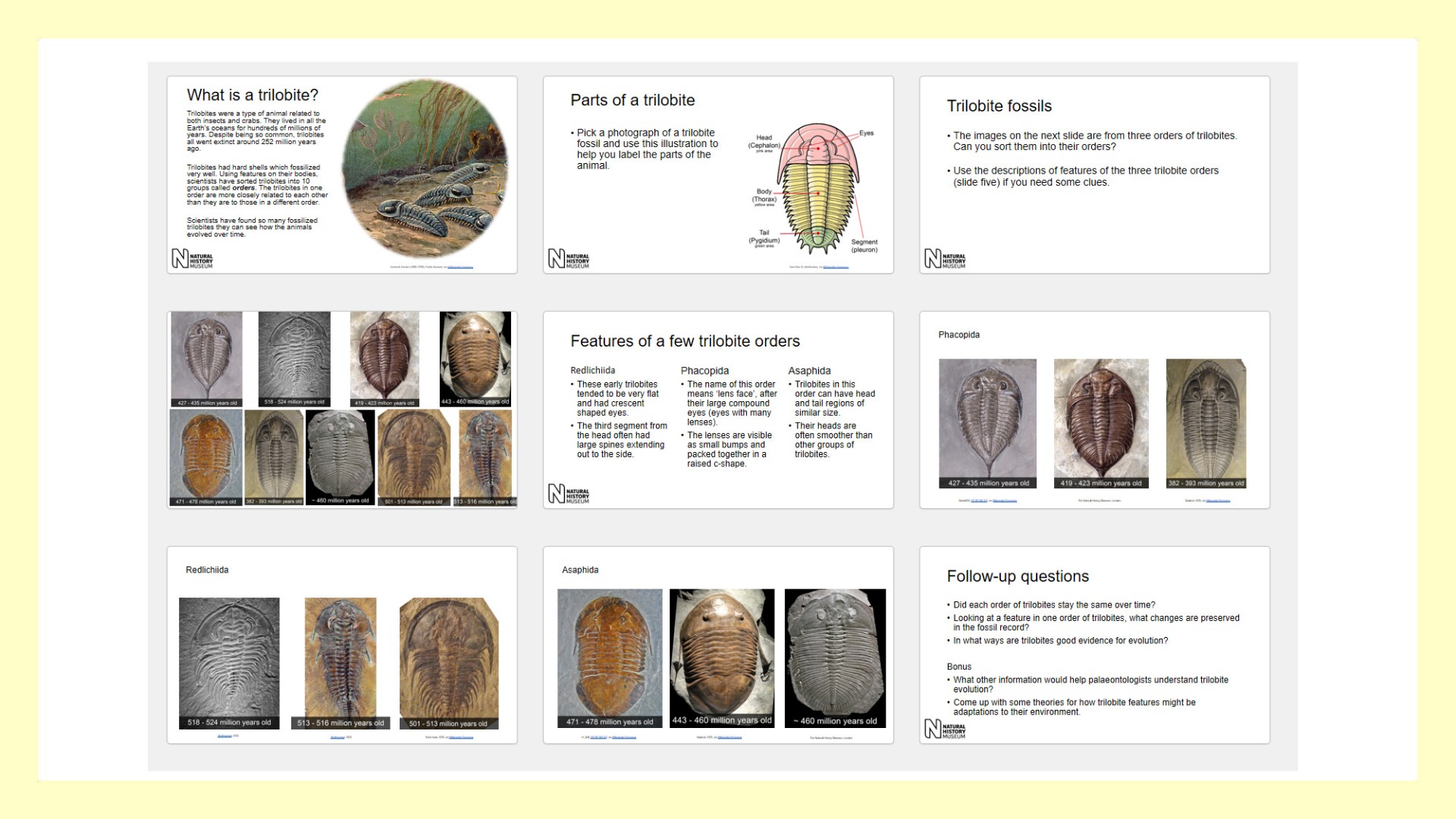This screenshot has height=819, width=1456.
Task: Select the 'Parts of a trilobite' slide
Action: point(632,100)
